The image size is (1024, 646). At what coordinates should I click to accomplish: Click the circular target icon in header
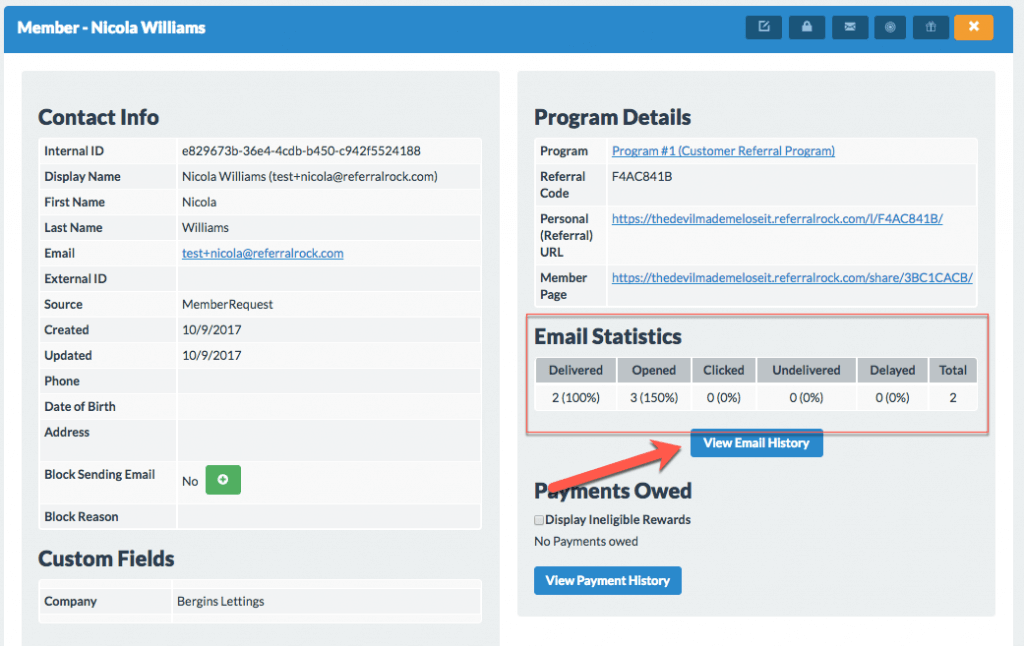(x=890, y=27)
